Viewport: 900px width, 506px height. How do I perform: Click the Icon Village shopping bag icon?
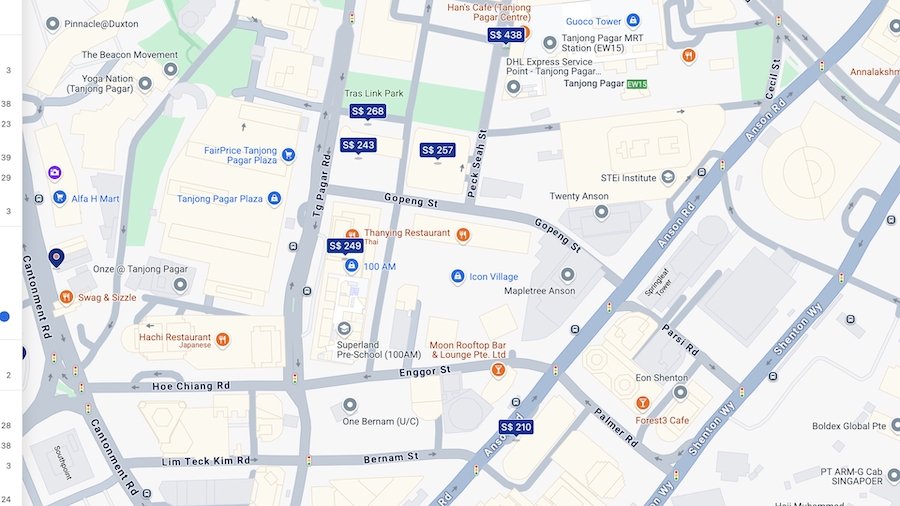coord(457,277)
